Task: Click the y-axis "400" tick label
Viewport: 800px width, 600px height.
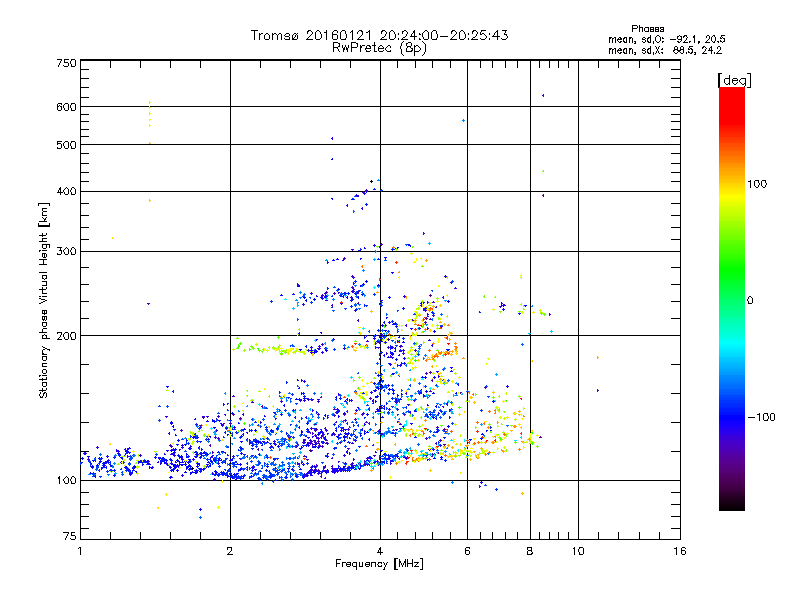Action: [66, 191]
